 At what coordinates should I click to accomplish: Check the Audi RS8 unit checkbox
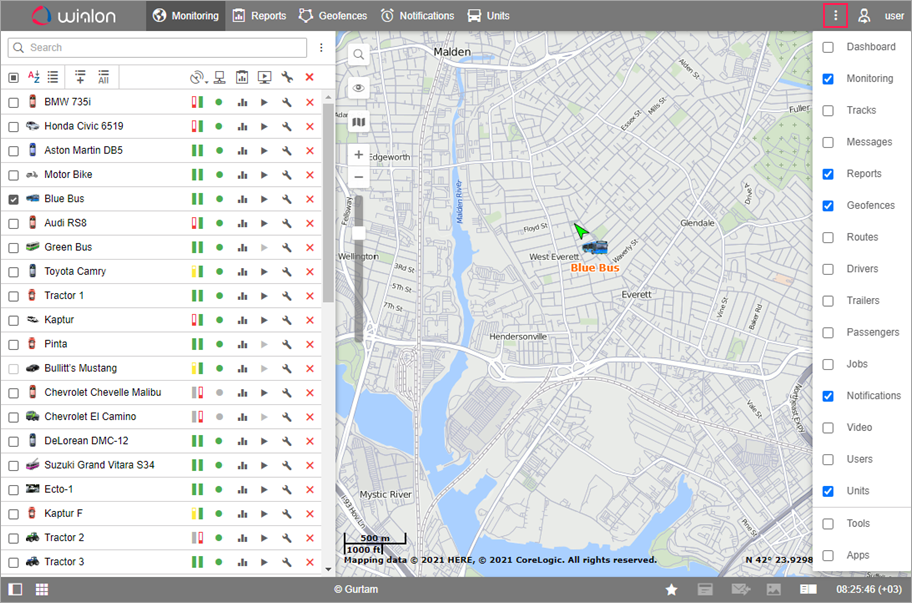pyautogui.click(x=14, y=223)
